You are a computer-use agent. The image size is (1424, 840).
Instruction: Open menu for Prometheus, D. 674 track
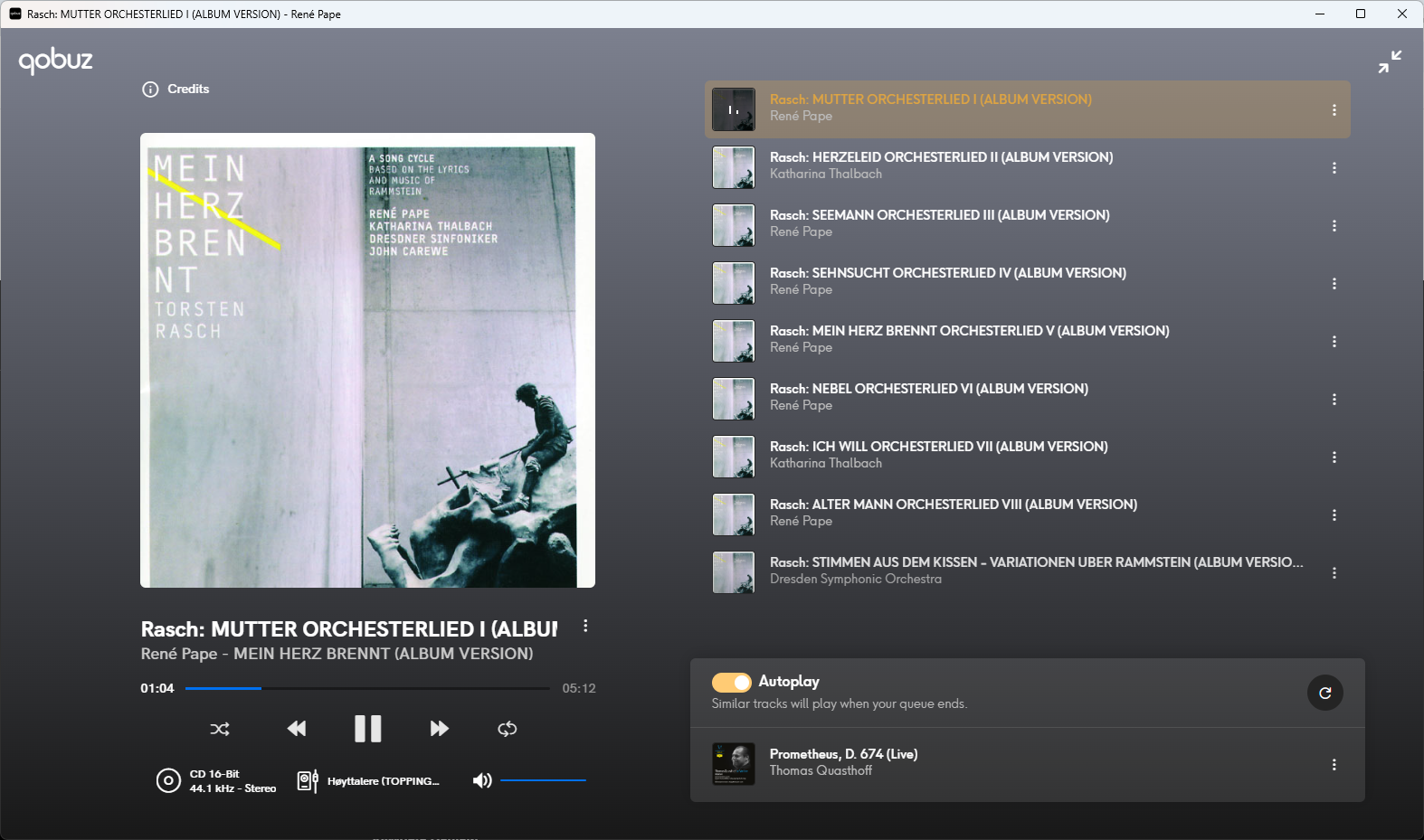1334,765
